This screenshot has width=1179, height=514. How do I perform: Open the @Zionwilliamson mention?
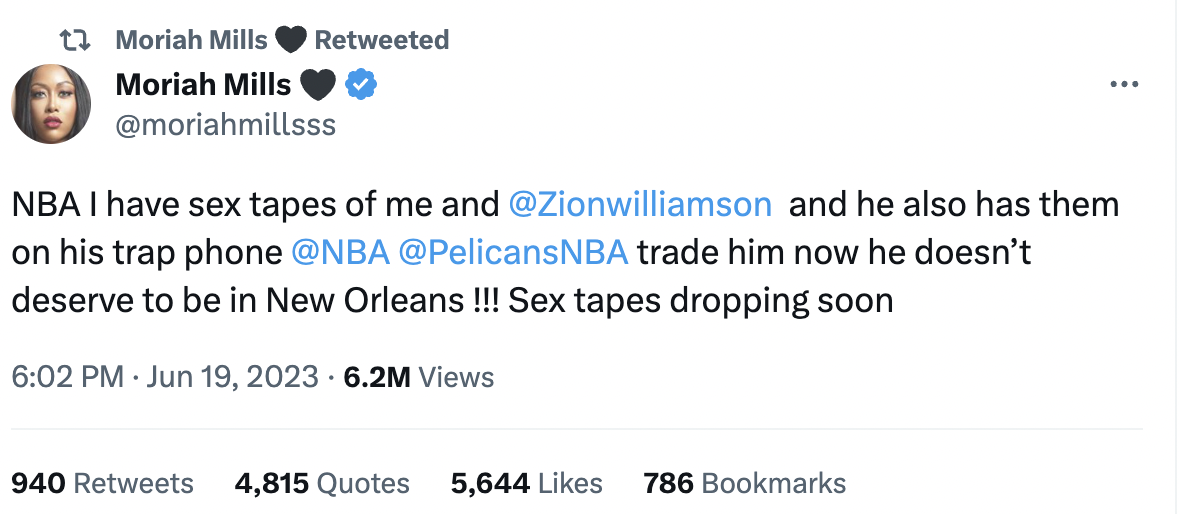640,205
